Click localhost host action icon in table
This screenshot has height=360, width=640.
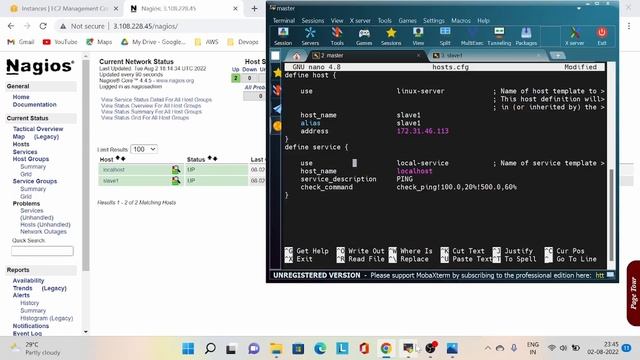coord(176,169)
